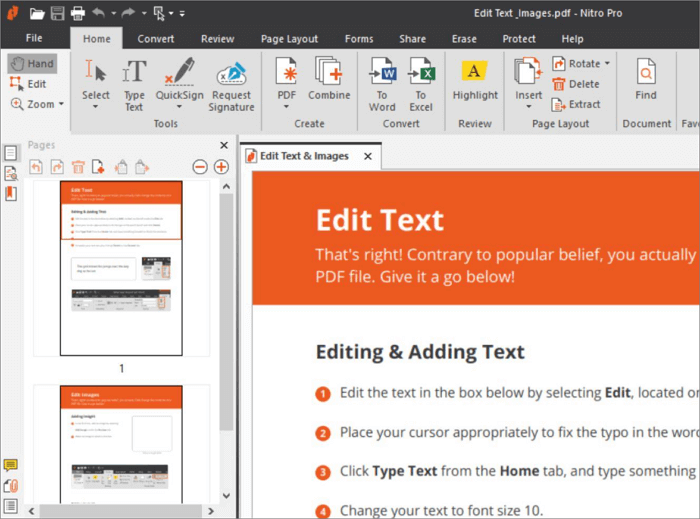This screenshot has height=519, width=700.
Task: Click the print icon in quick access toolbar
Action: (78, 13)
